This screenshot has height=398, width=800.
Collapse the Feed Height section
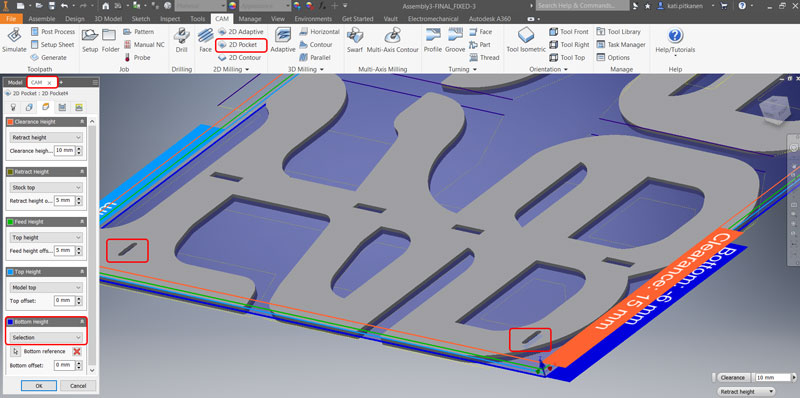82,222
